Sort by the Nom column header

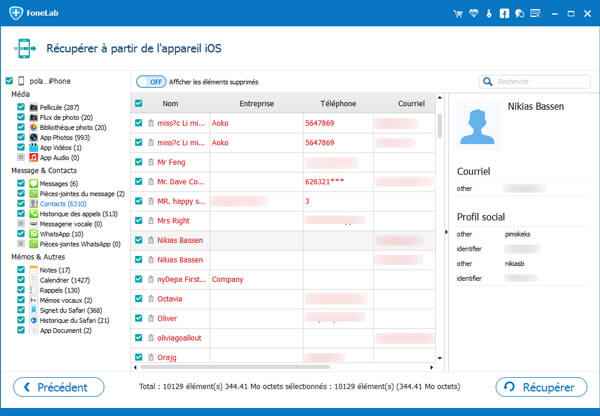(170, 103)
